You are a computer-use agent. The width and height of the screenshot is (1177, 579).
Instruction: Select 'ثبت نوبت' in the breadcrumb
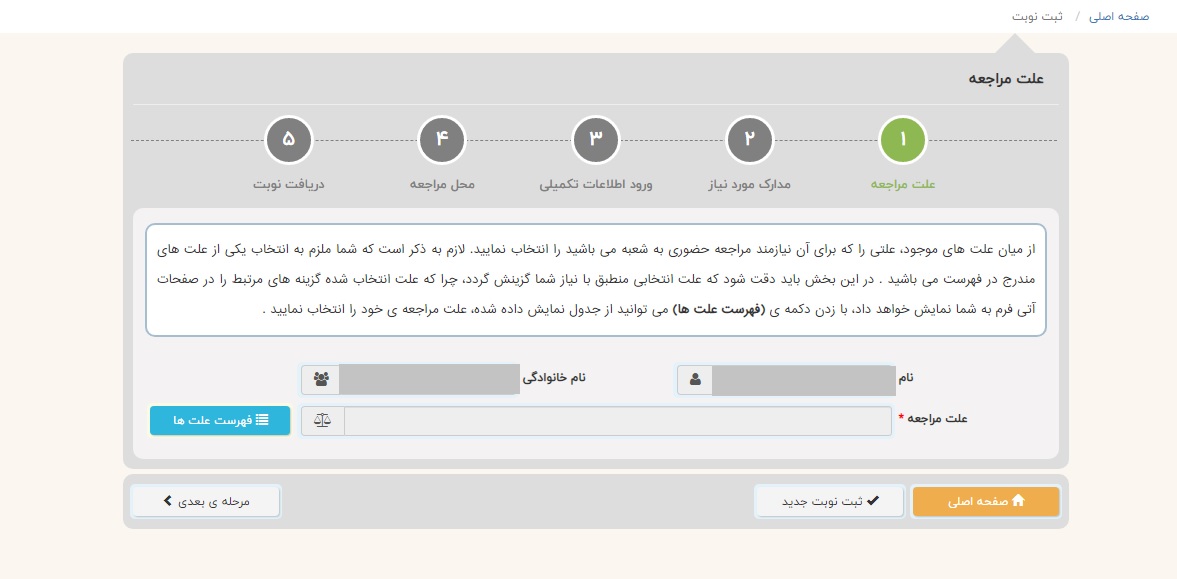1037,17
